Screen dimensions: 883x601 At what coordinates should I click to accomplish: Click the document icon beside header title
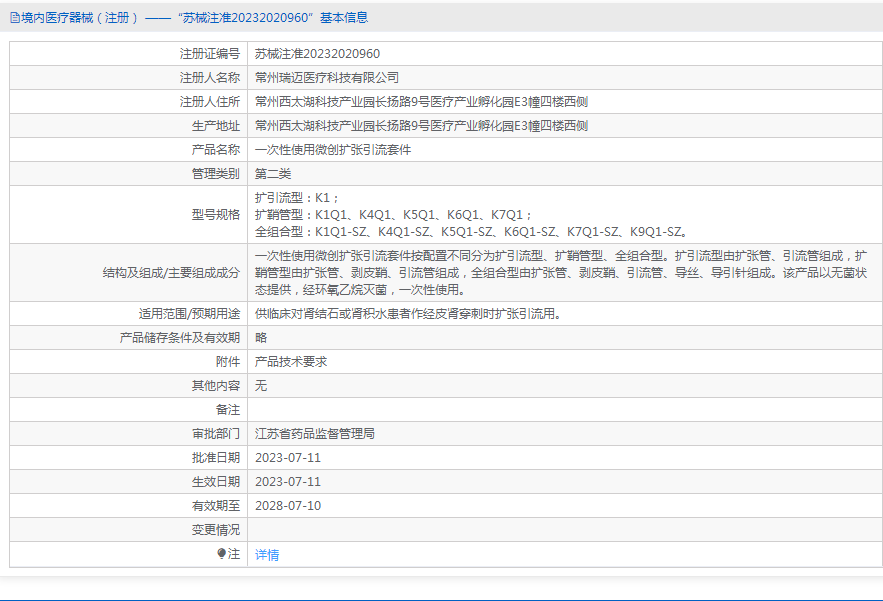(x=15, y=18)
